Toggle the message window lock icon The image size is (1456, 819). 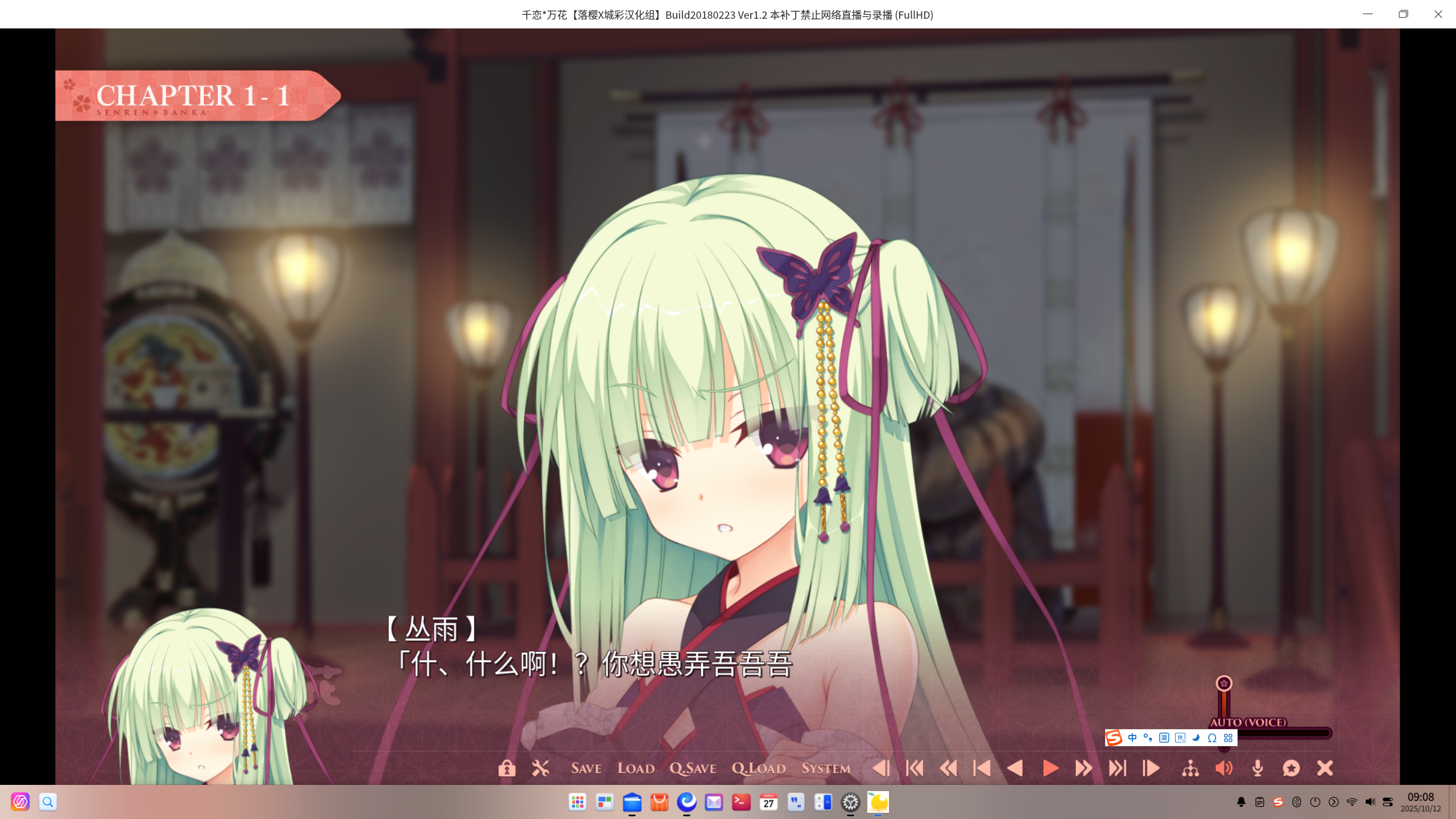click(x=507, y=768)
